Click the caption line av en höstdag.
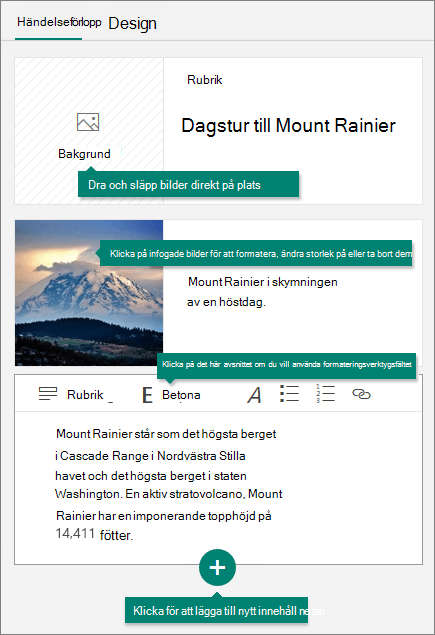This screenshot has height=635, width=435. point(226,302)
